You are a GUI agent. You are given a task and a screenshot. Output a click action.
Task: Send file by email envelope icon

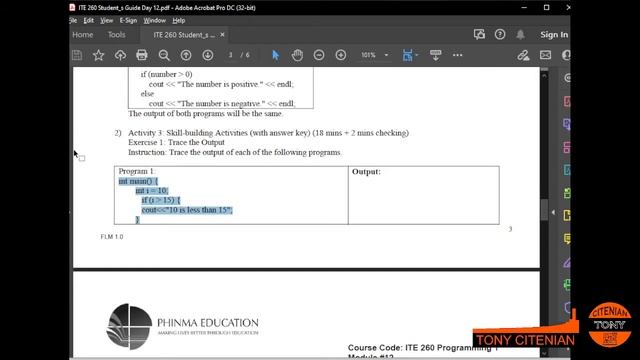pyautogui.click(x=545, y=55)
